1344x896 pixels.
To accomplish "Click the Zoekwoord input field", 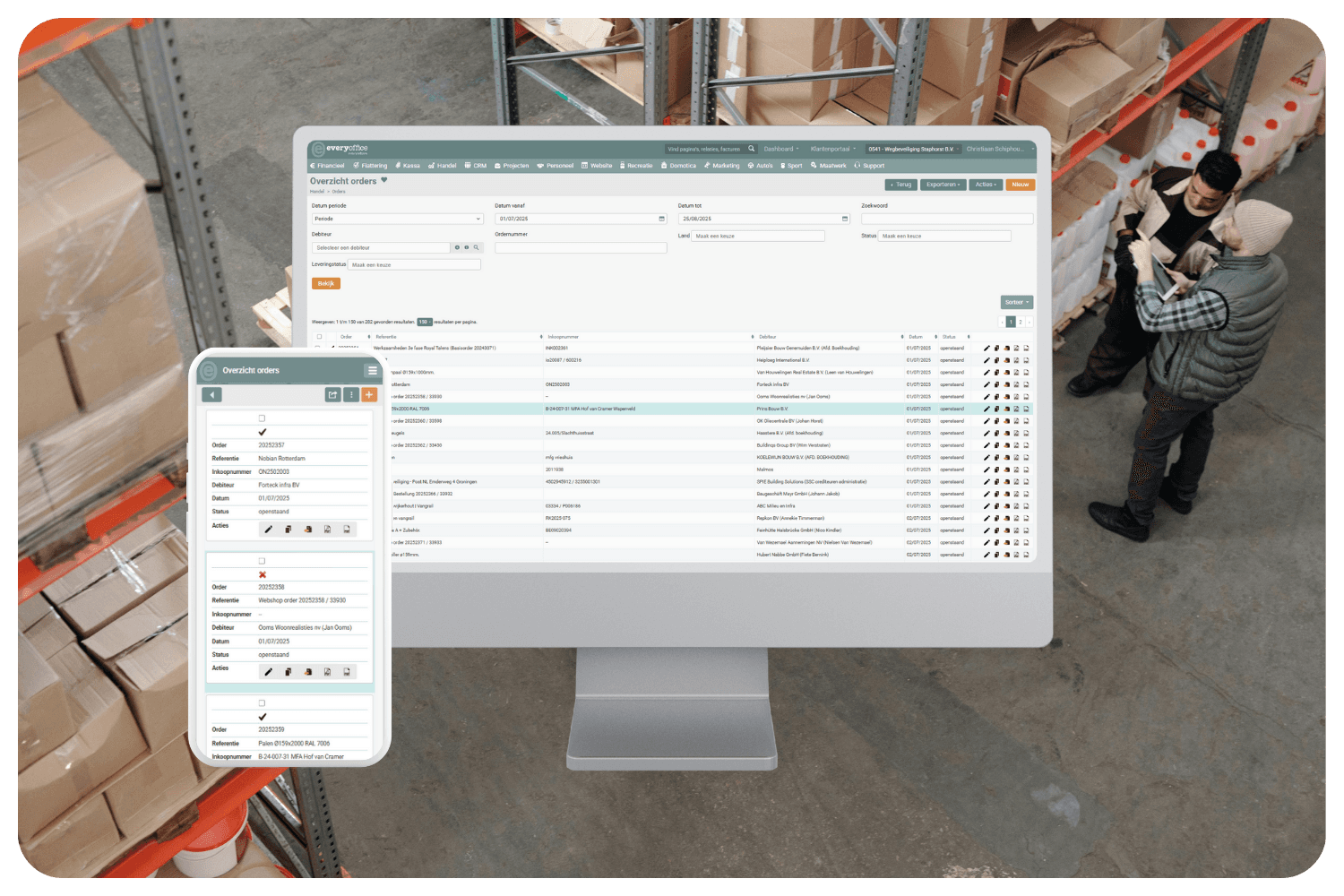I will pos(946,219).
